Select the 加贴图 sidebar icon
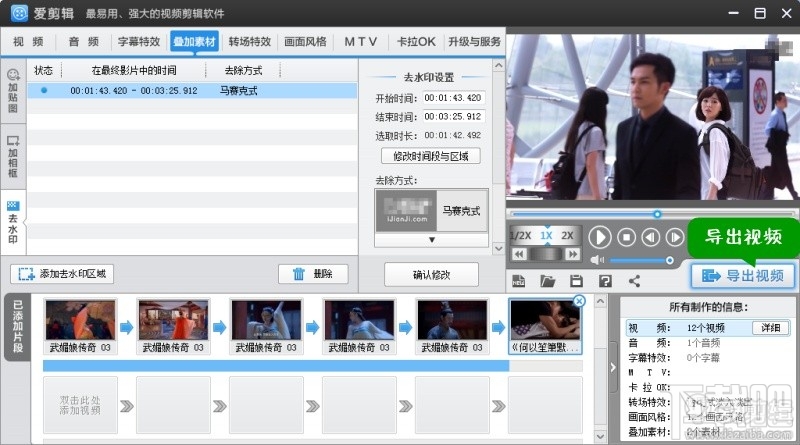 pos(13,91)
